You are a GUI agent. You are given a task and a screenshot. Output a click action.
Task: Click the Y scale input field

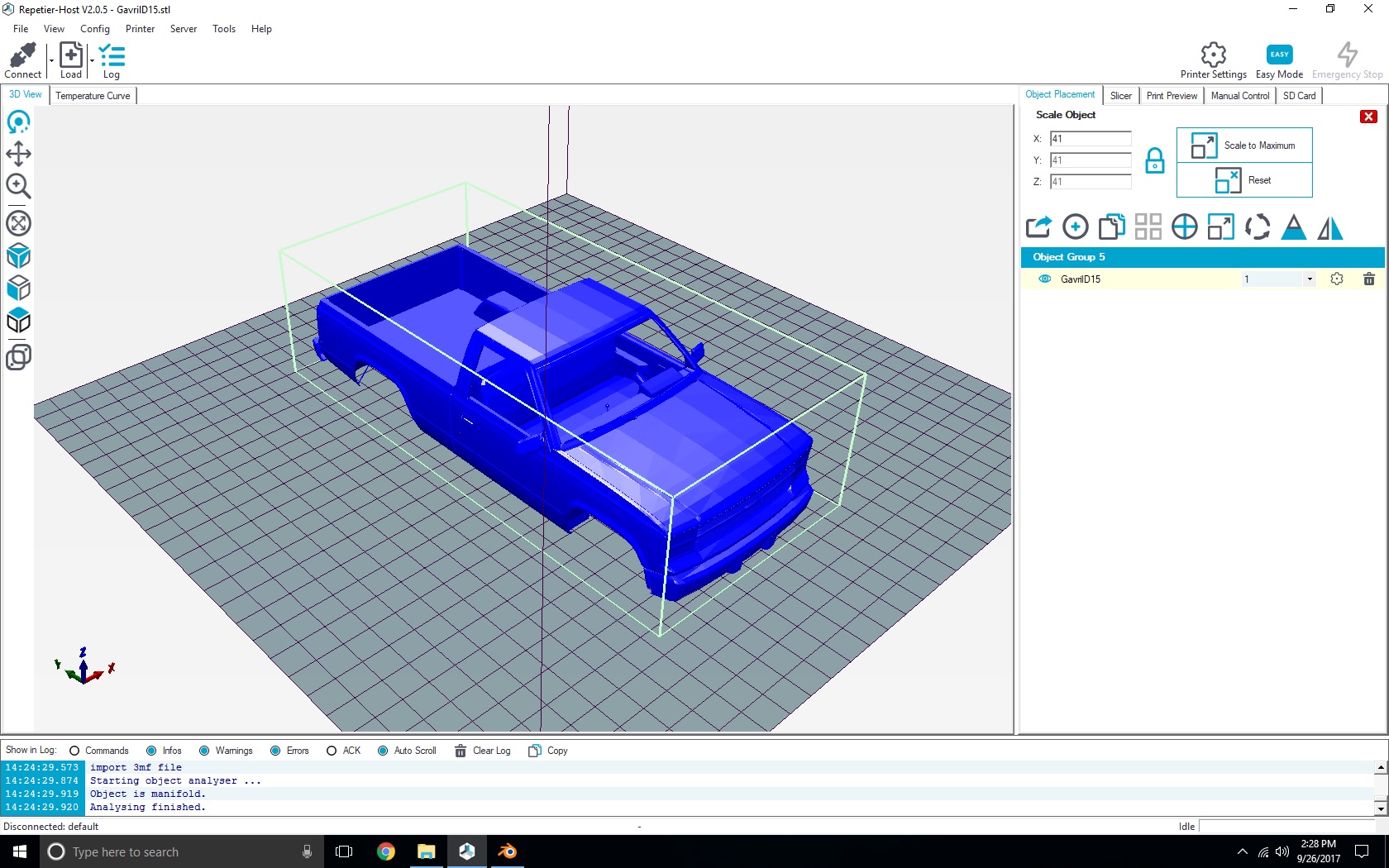coord(1091,160)
